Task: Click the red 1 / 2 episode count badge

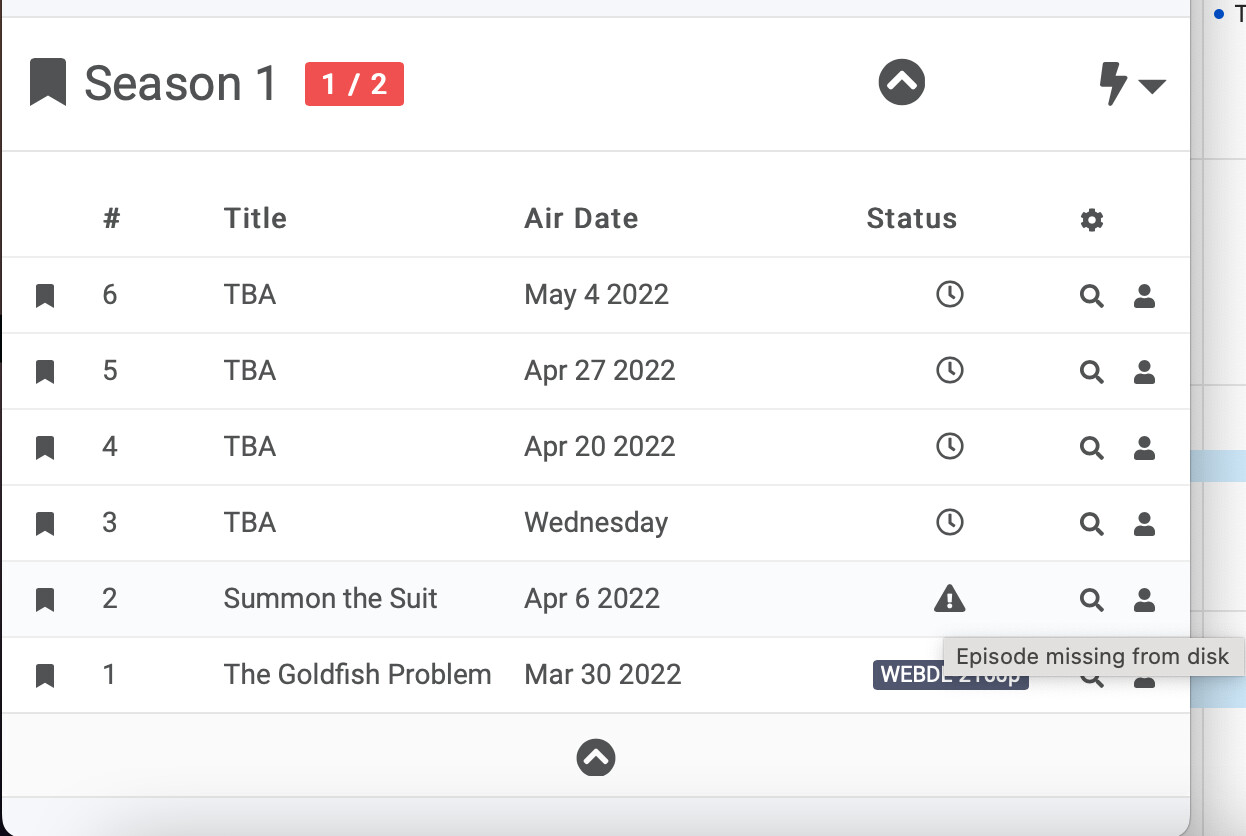Action: point(354,84)
